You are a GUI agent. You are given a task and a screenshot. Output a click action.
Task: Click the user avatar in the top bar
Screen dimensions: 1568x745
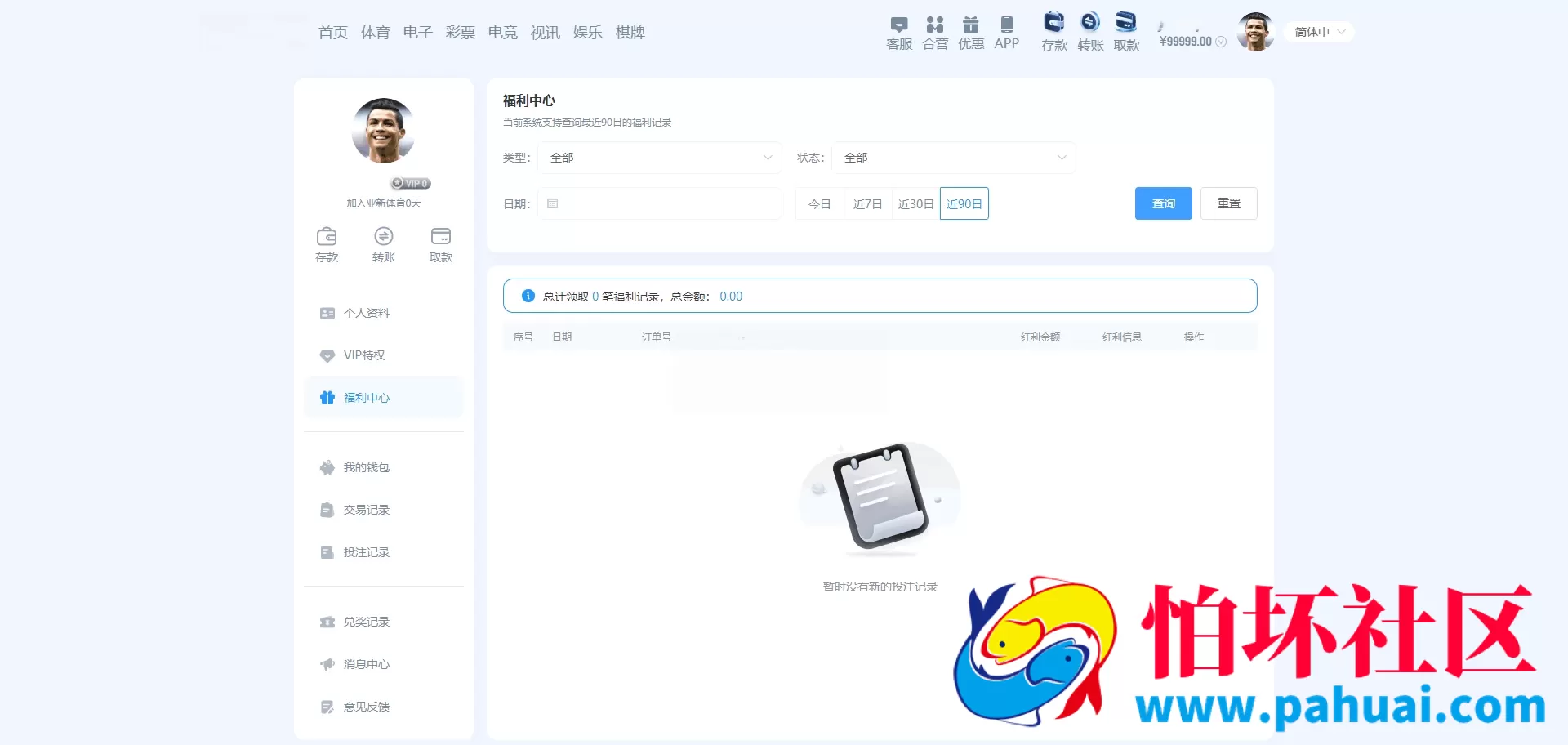click(1256, 32)
